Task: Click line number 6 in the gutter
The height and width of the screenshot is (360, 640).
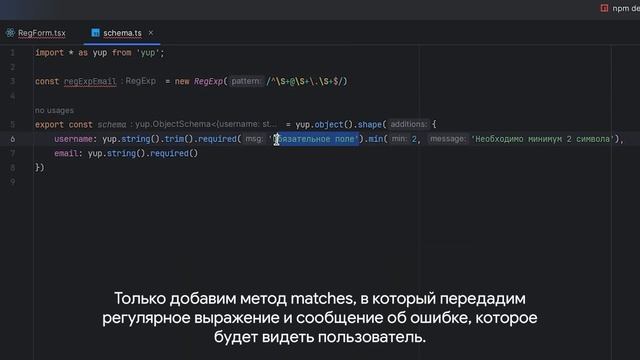Action: click(x=13, y=139)
